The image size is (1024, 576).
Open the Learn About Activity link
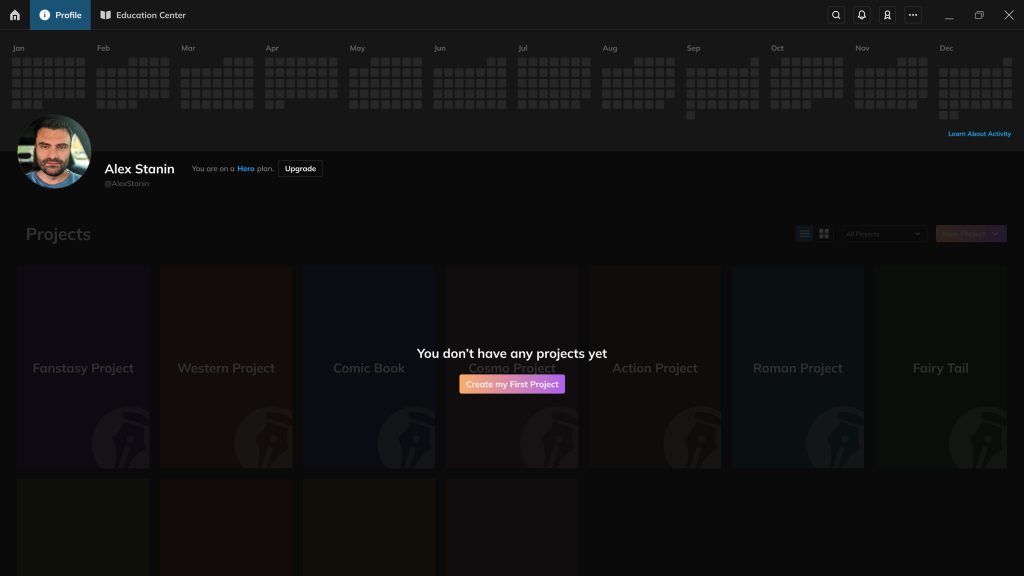[x=979, y=134]
